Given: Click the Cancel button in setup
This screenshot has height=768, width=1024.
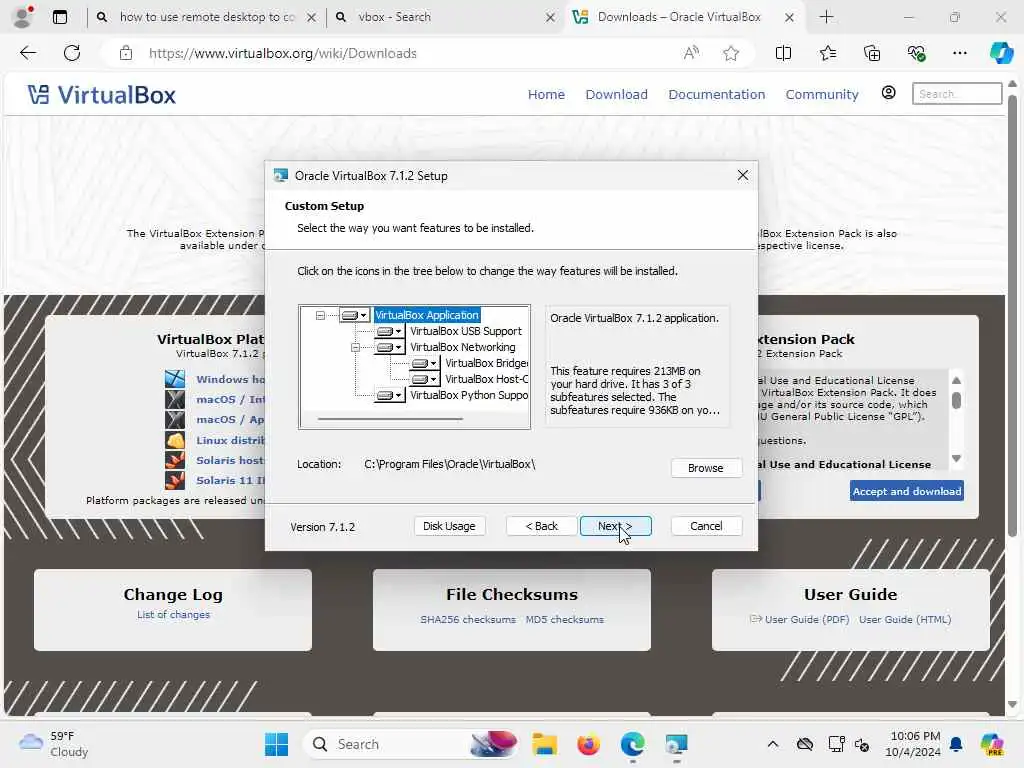Looking at the screenshot, I should click(706, 526).
